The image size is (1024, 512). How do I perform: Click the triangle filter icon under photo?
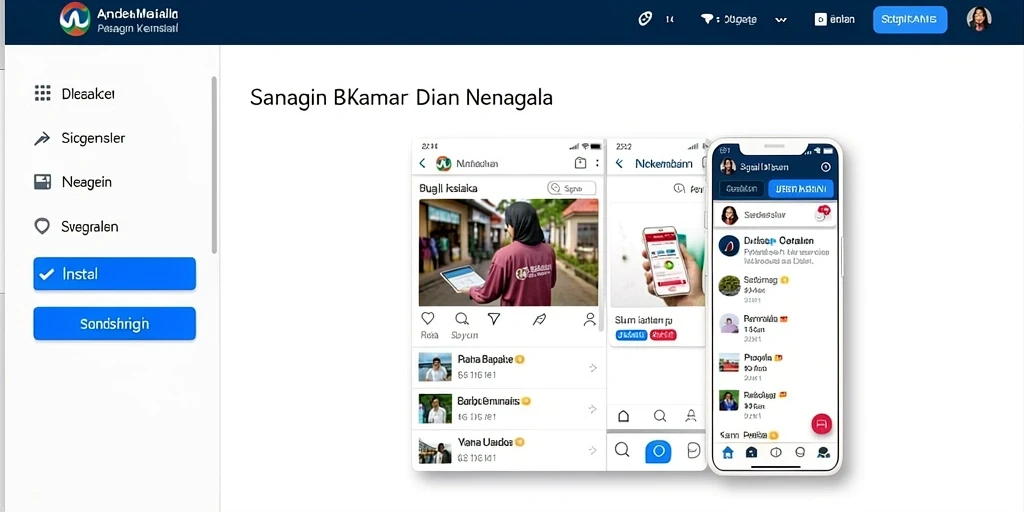(x=494, y=318)
